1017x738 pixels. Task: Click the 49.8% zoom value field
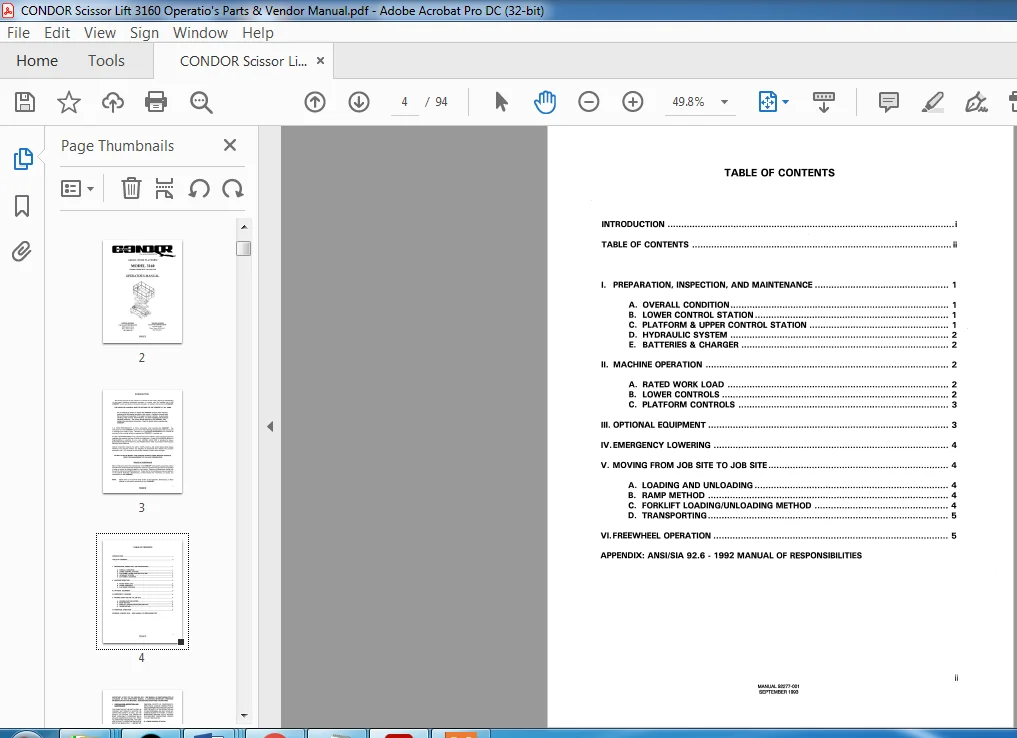pos(688,102)
